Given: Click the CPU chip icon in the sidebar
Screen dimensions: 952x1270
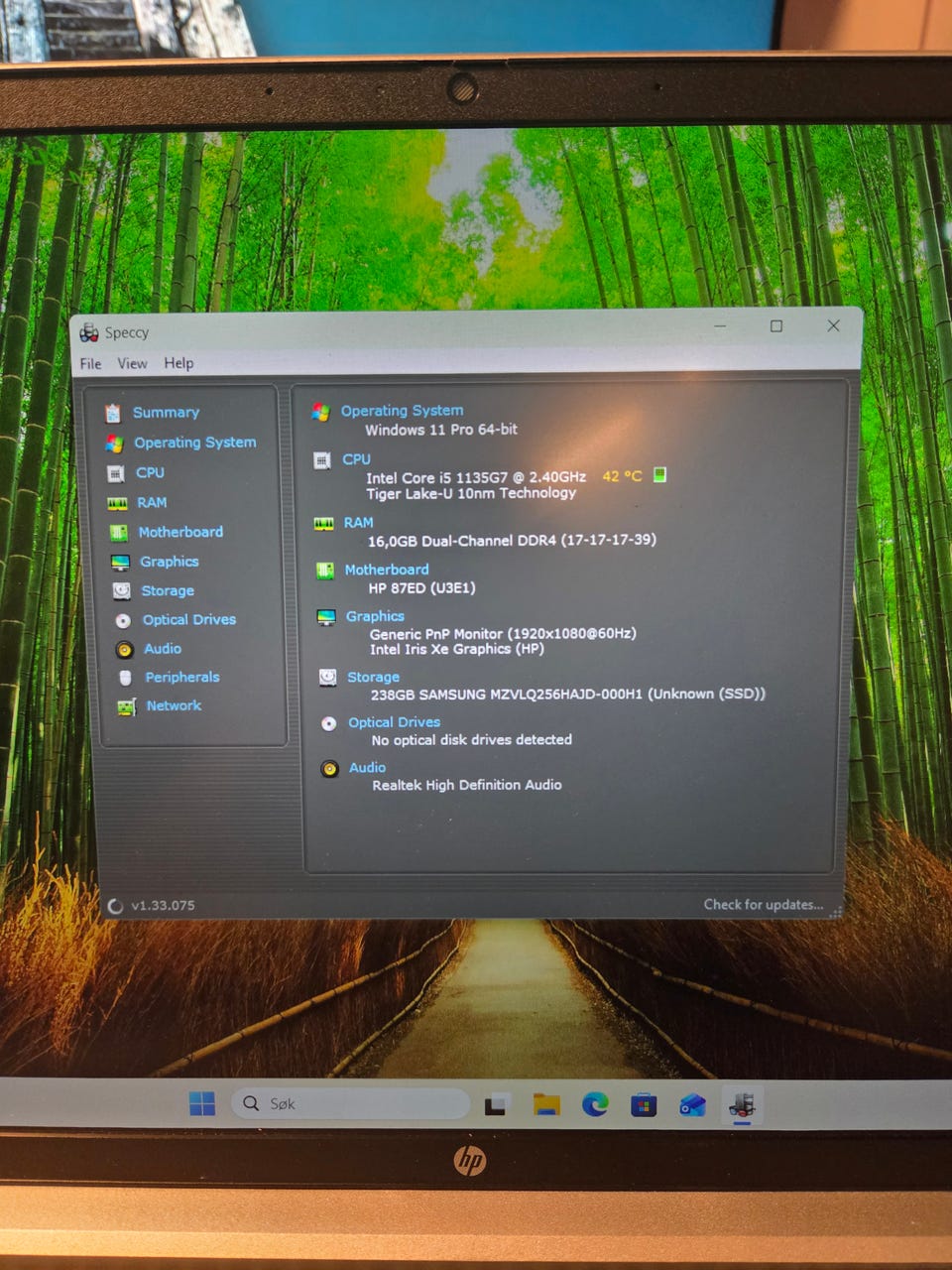Looking at the screenshot, I should [116, 473].
